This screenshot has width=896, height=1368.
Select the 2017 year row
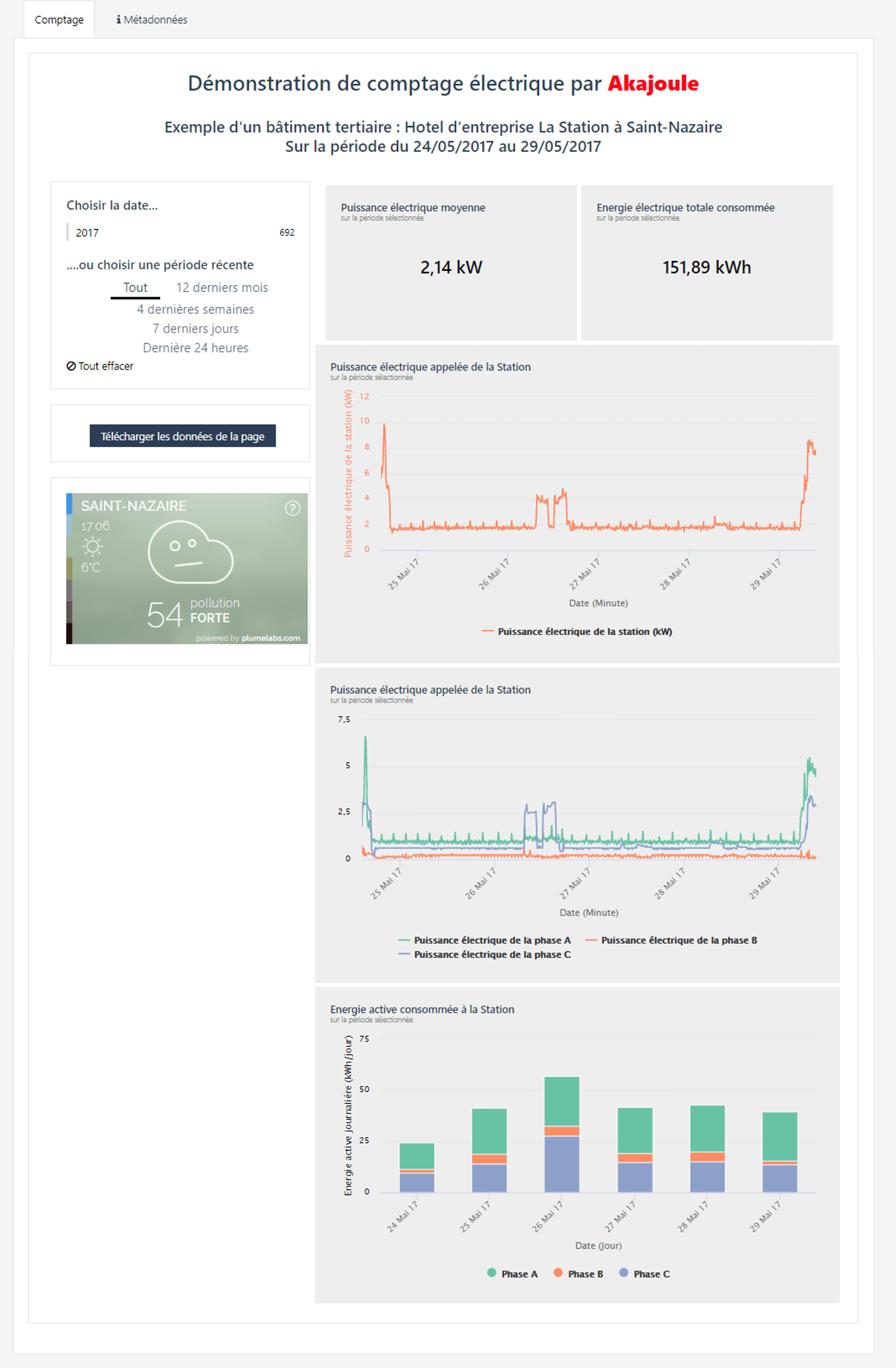(x=181, y=233)
